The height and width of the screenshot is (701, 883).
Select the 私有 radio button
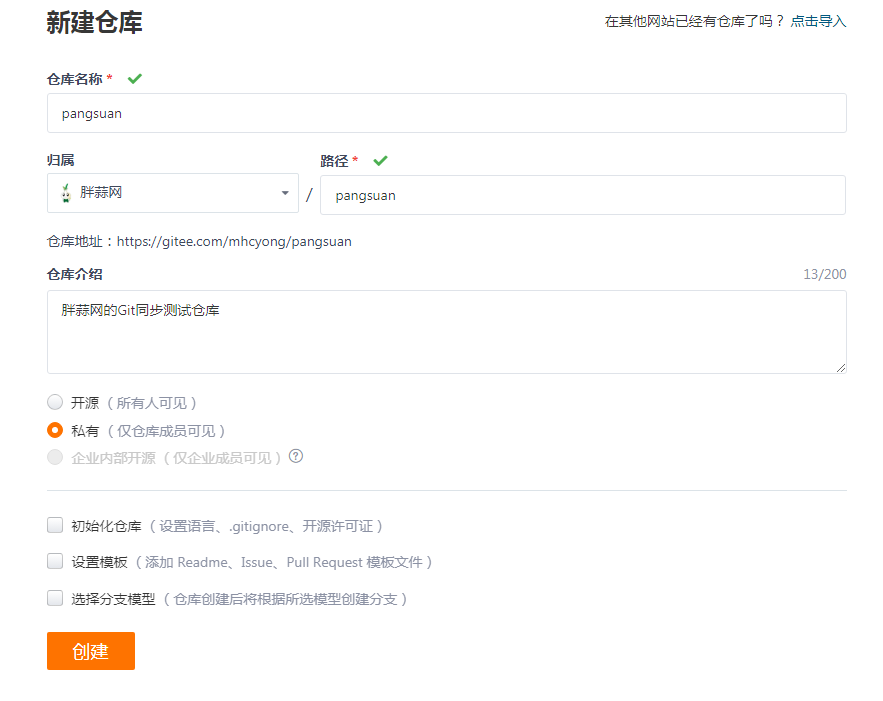[x=55, y=430]
